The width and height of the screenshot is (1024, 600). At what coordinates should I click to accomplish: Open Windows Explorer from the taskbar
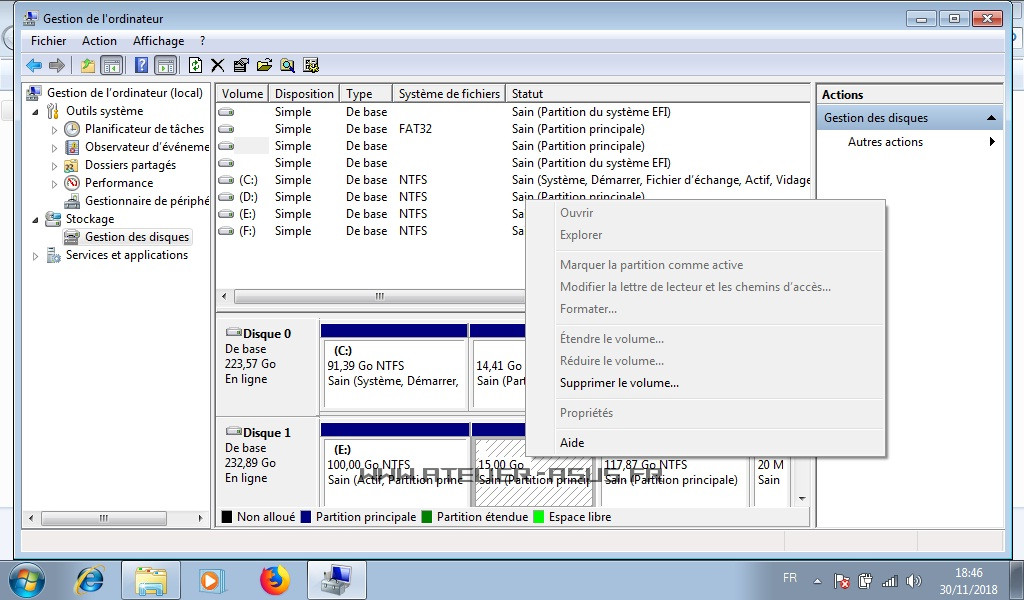[151, 580]
